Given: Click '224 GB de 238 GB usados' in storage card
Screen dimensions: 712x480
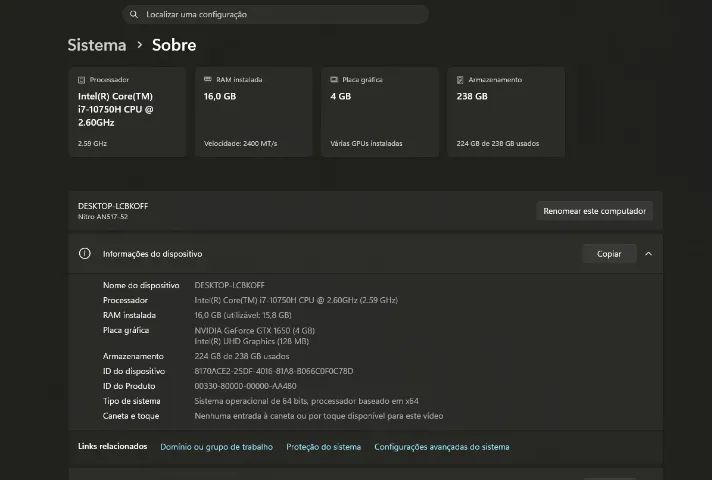Looking at the screenshot, I should point(498,144).
